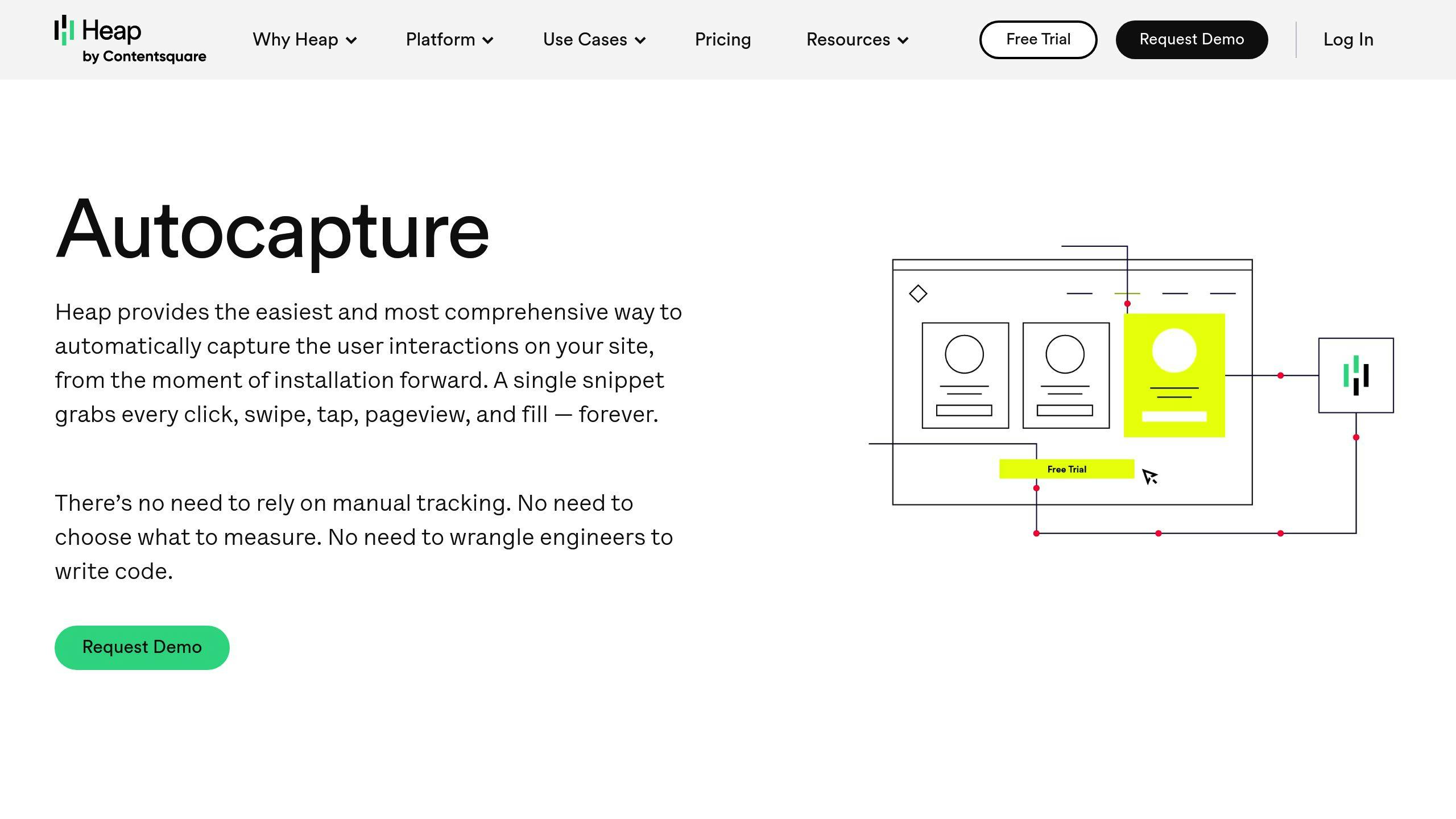The width and height of the screenshot is (1456, 819).
Task: Click the small bar graph analytics icon
Action: pyautogui.click(x=1355, y=375)
